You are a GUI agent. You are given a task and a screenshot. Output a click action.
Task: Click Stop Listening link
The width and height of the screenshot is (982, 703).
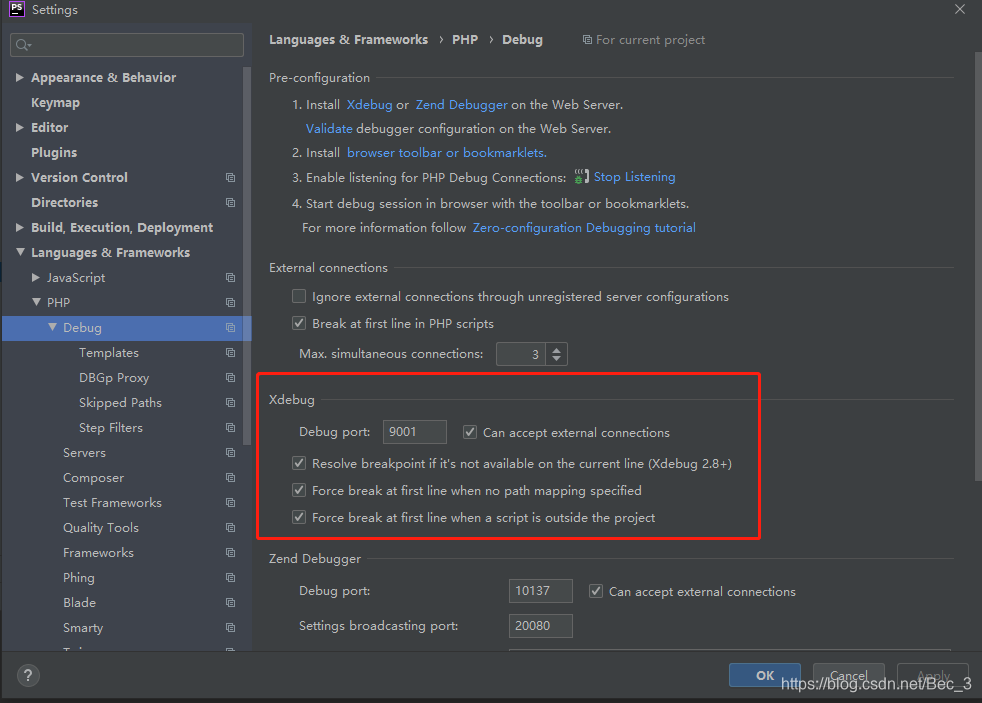(x=634, y=177)
